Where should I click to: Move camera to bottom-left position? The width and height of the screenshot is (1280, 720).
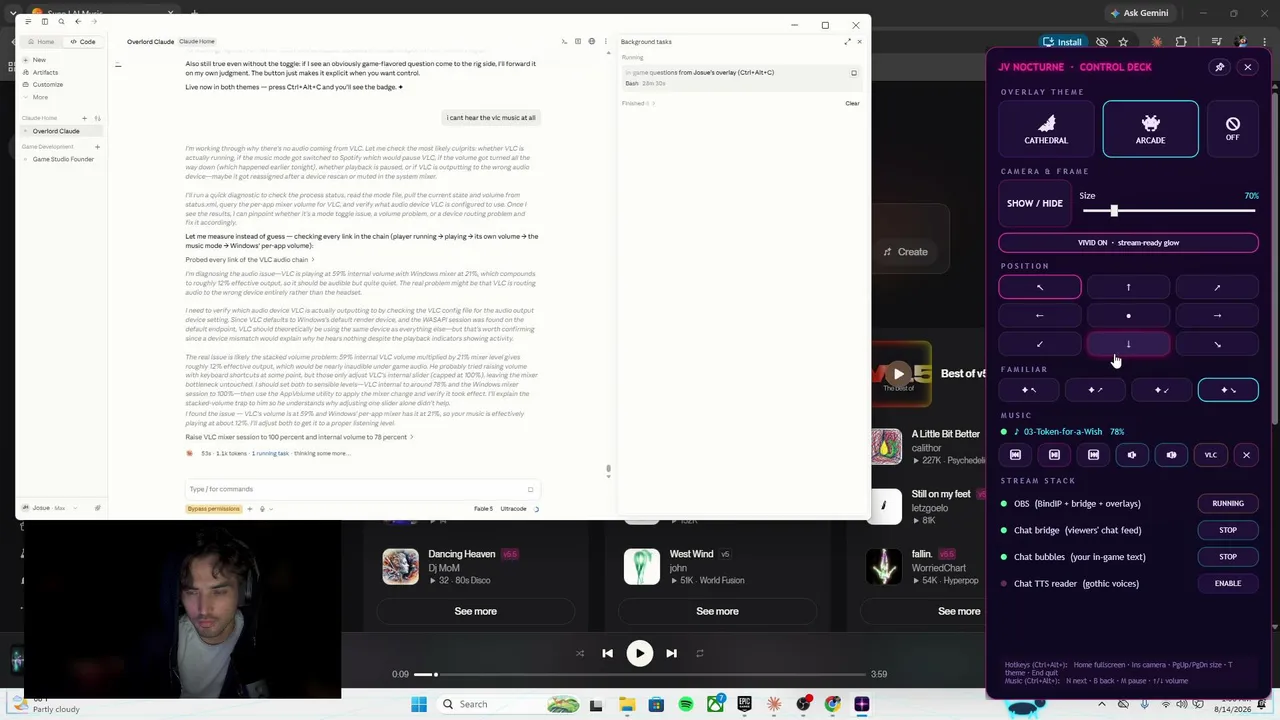[x=1040, y=344]
